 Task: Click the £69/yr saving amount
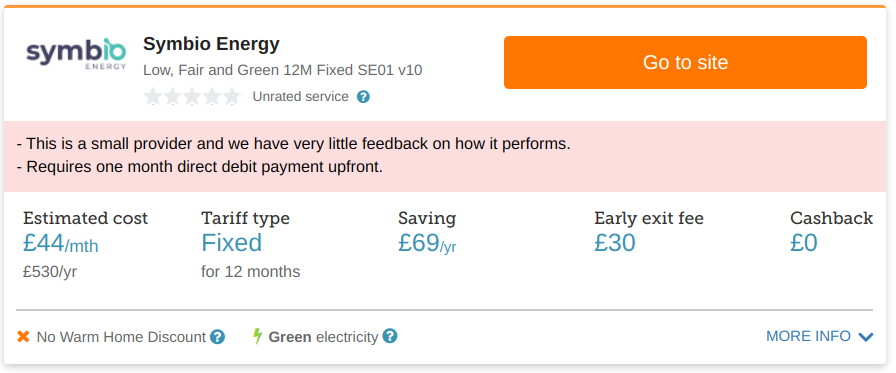click(427, 244)
